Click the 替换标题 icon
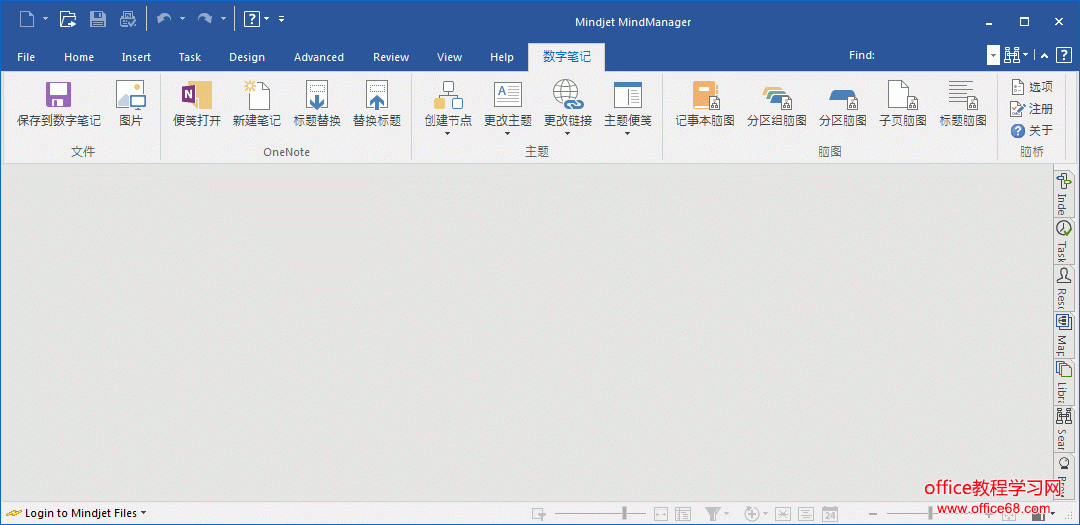The width and height of the screenshot is (1080, 525). [x=377, y=96]
